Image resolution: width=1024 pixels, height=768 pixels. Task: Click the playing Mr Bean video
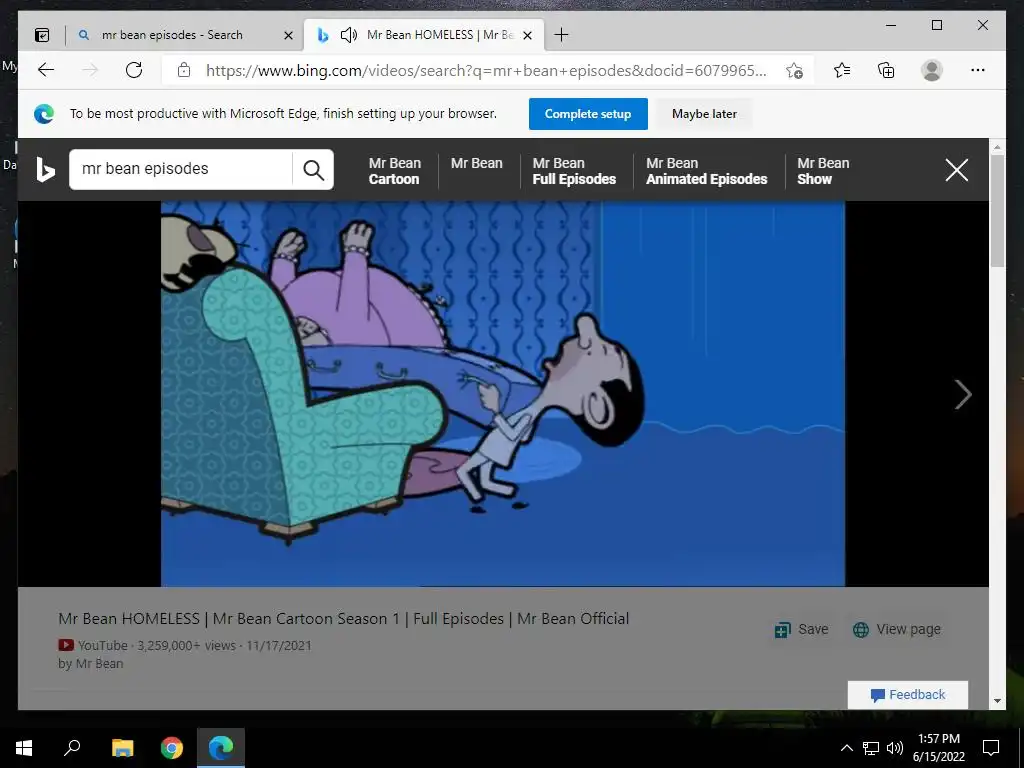[503, 394]
